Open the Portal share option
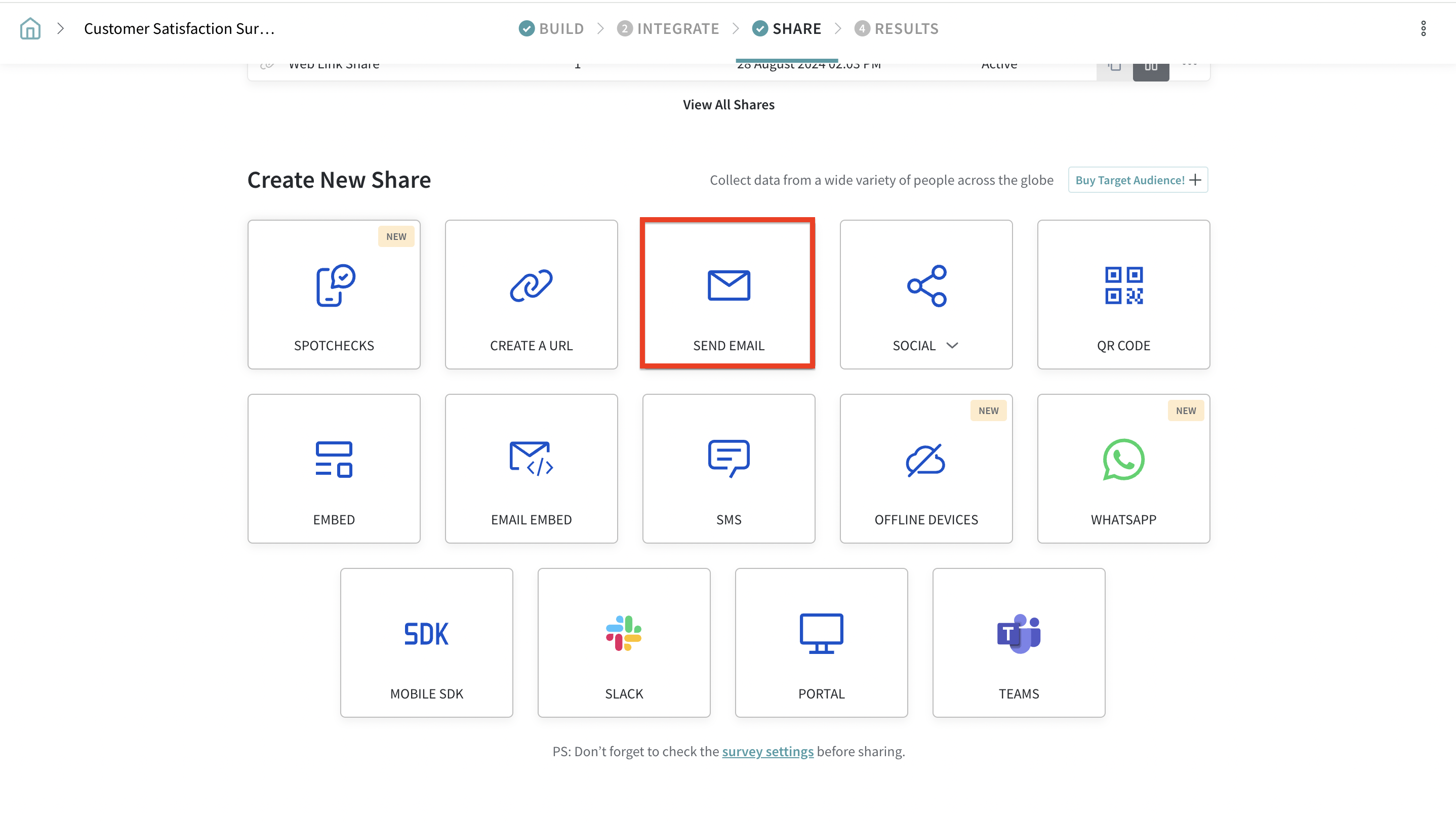Image resolution: width=1456 pixels, height=823 pixels. [821, 643]
